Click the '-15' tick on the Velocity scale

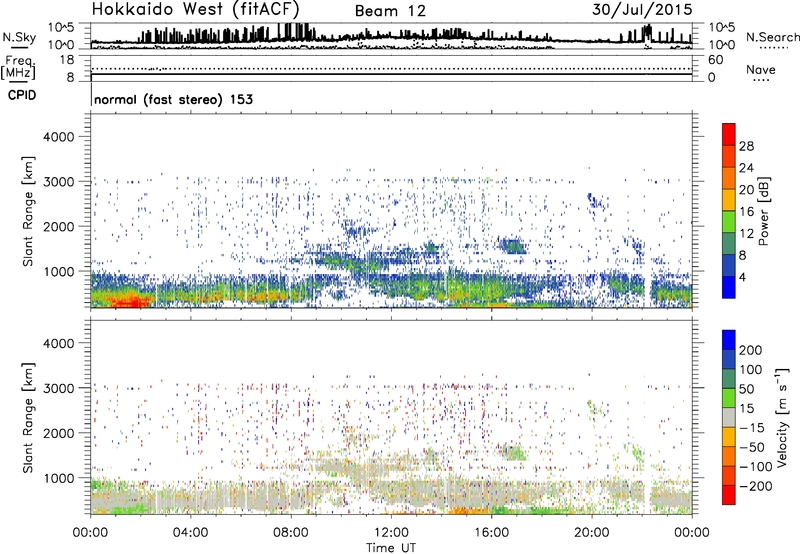[751, 428]
